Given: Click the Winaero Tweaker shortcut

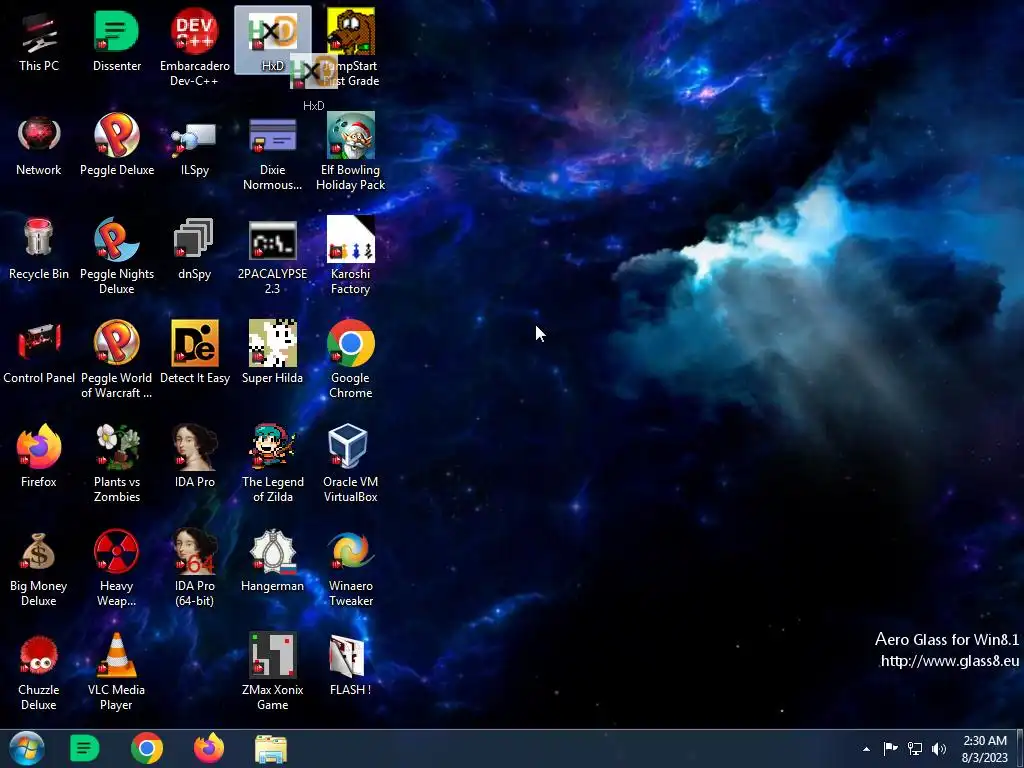Looking at the screenshot, I should pyautogui.click(x=351, y=568).
